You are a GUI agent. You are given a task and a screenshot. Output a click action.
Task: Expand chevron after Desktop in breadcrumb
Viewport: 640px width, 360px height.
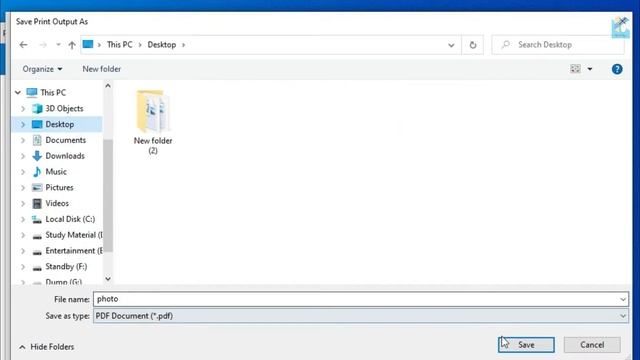[x=183, y=45]
